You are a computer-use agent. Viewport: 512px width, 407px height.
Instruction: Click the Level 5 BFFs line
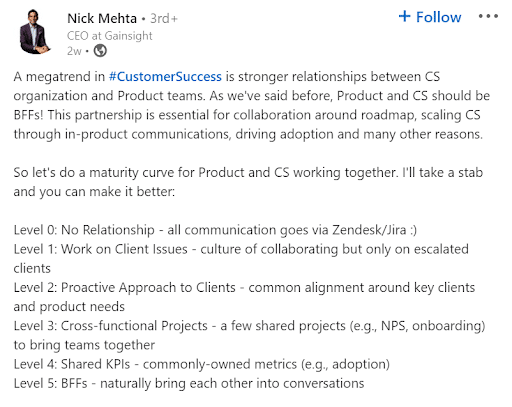coord(189,383)
